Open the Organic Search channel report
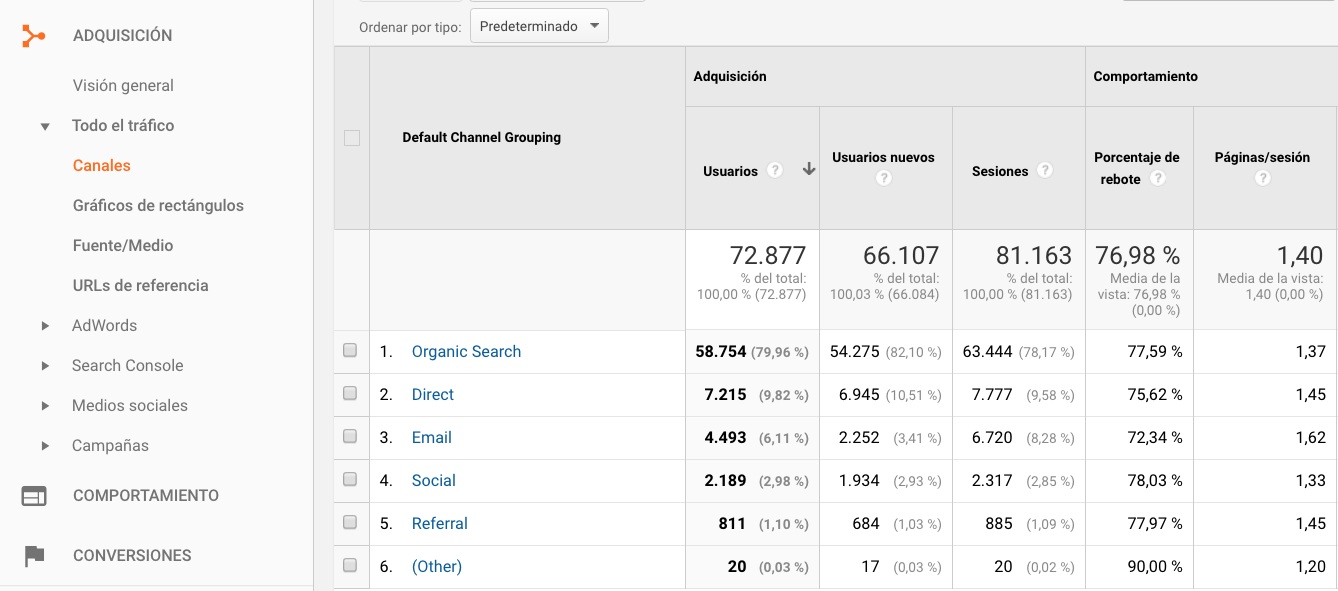1338x591 pixels. 466,351
